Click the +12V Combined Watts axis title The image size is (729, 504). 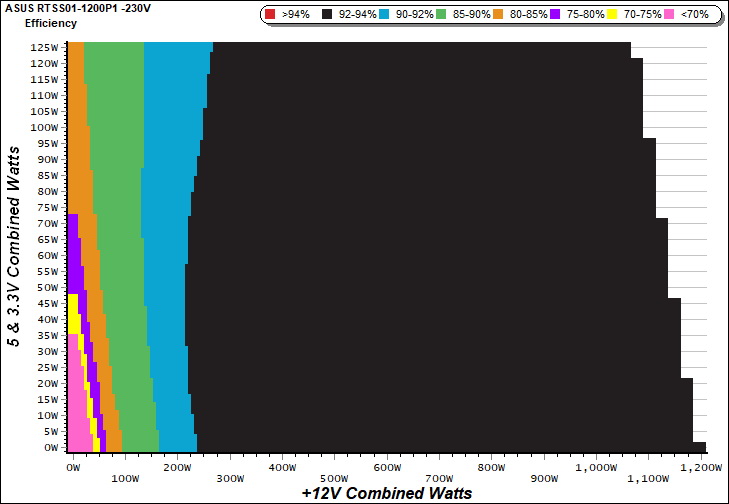386,493
